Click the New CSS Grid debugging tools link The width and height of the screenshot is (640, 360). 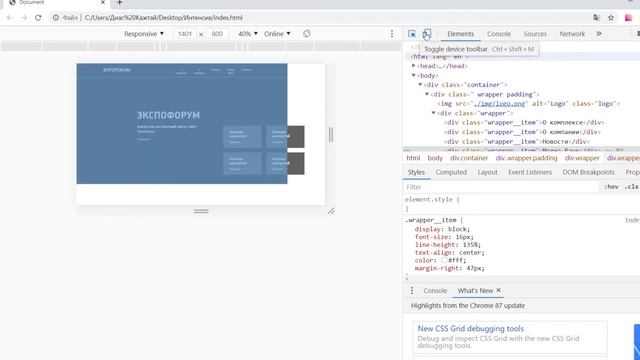coord(471,329)
